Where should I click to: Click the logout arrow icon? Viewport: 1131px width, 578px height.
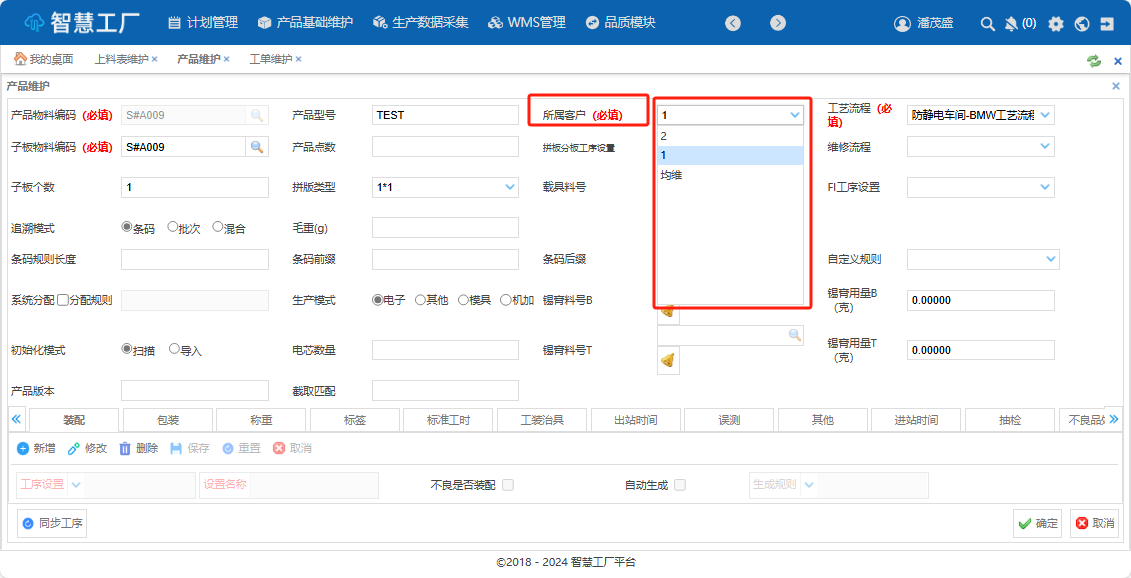pos(1107,23)
